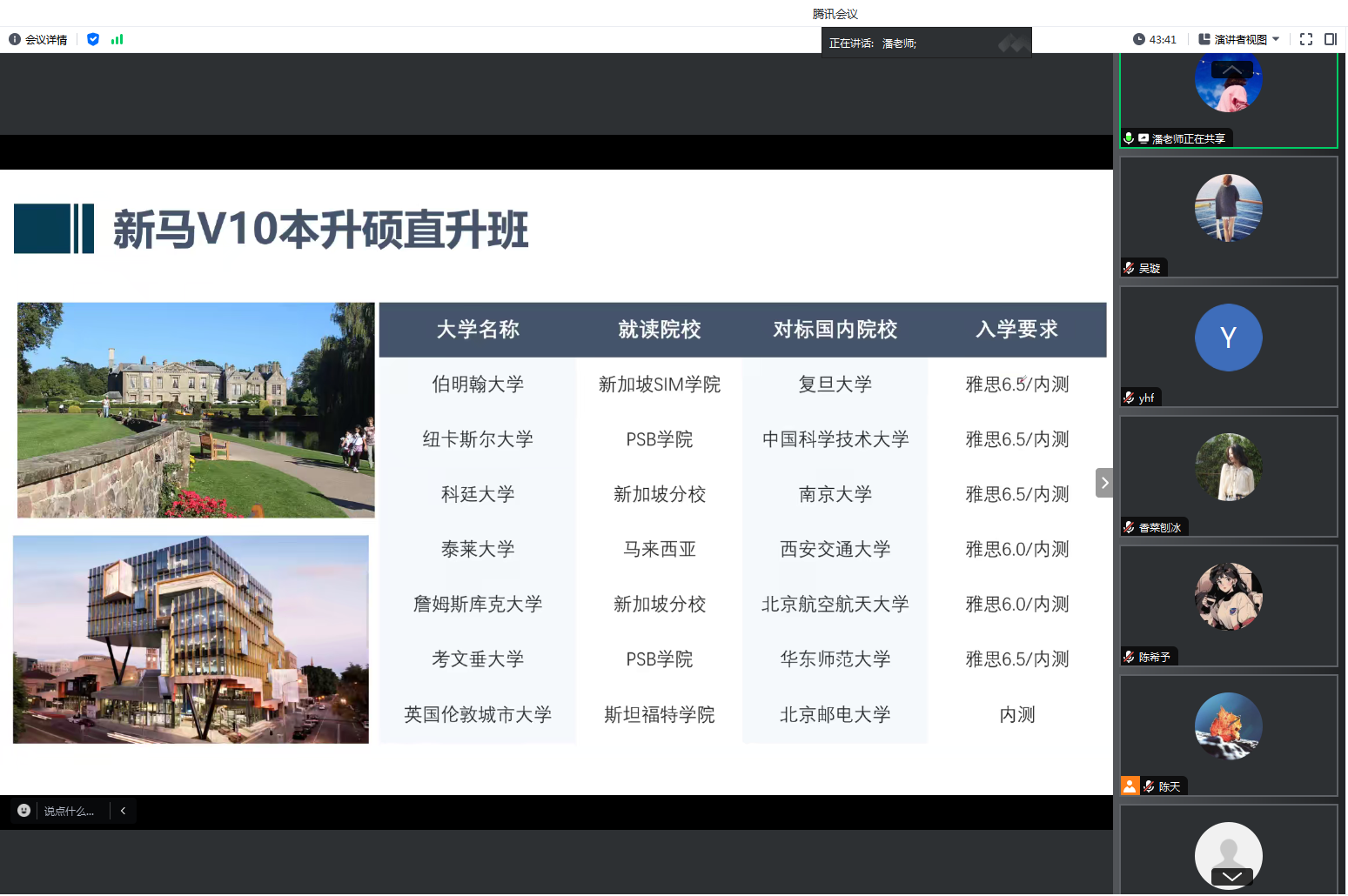Click 香菜刨冰's muted microphone icon
The image size is (1348, 896).
pos(1129,527)
